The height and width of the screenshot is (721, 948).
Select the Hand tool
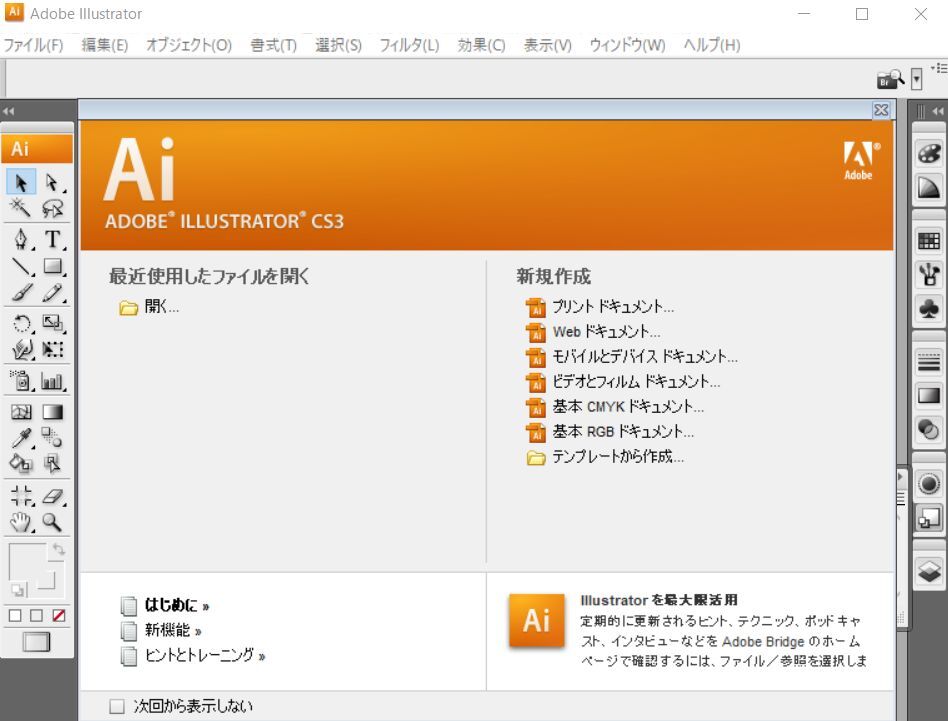(21, 522)
